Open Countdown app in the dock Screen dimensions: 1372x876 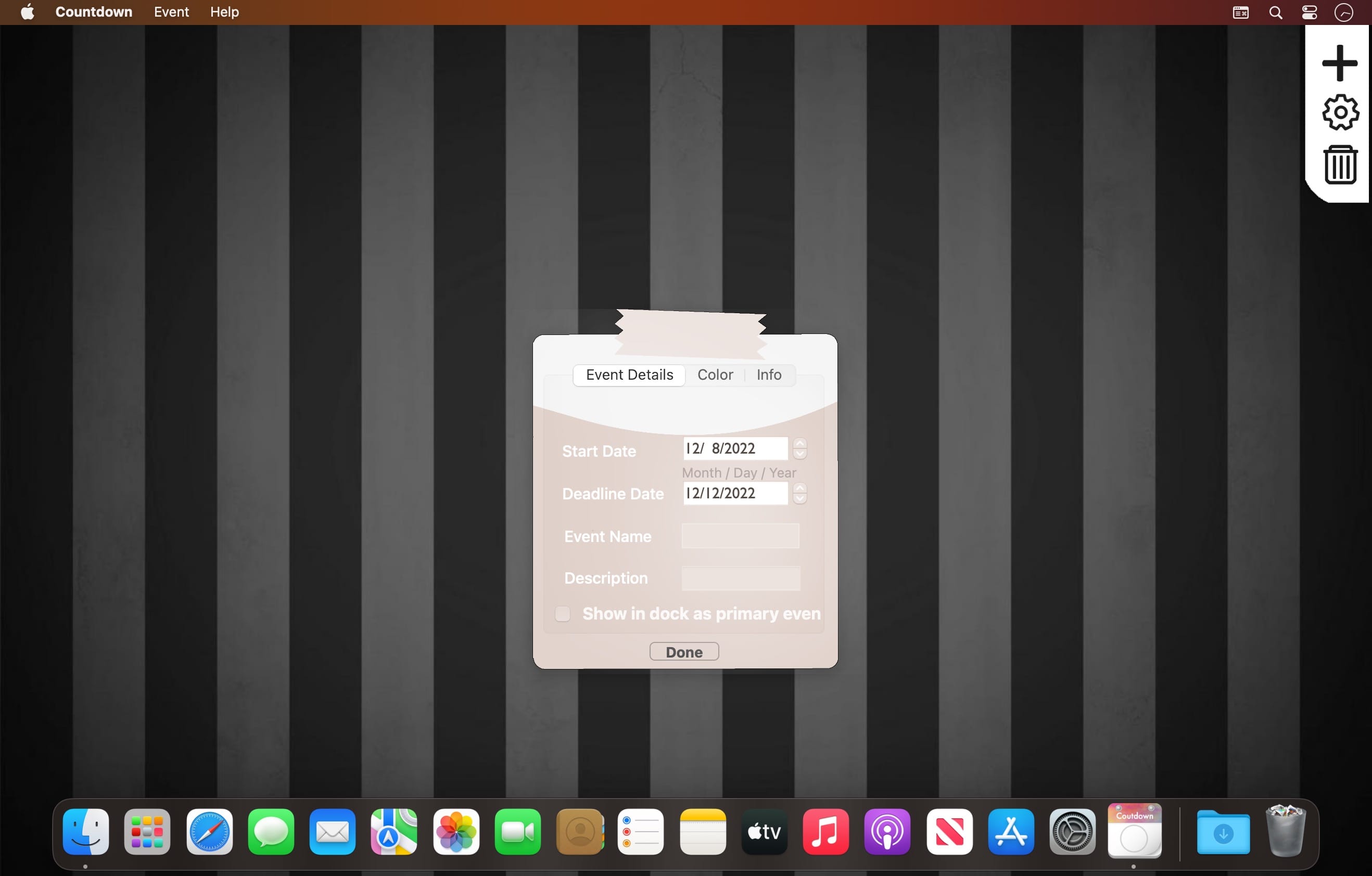1134,830
